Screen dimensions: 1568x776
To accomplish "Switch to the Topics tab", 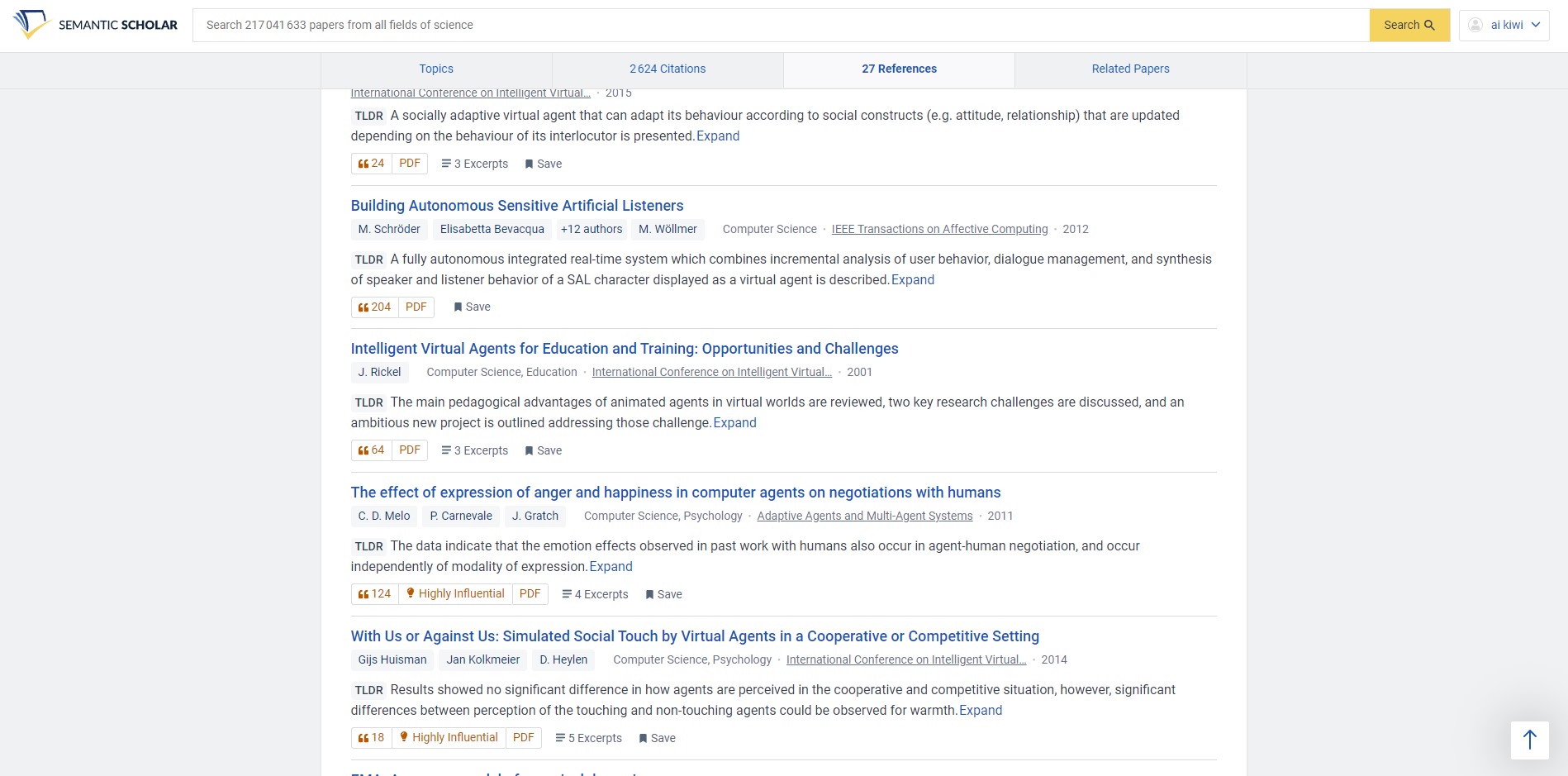I will click(436, 69).
